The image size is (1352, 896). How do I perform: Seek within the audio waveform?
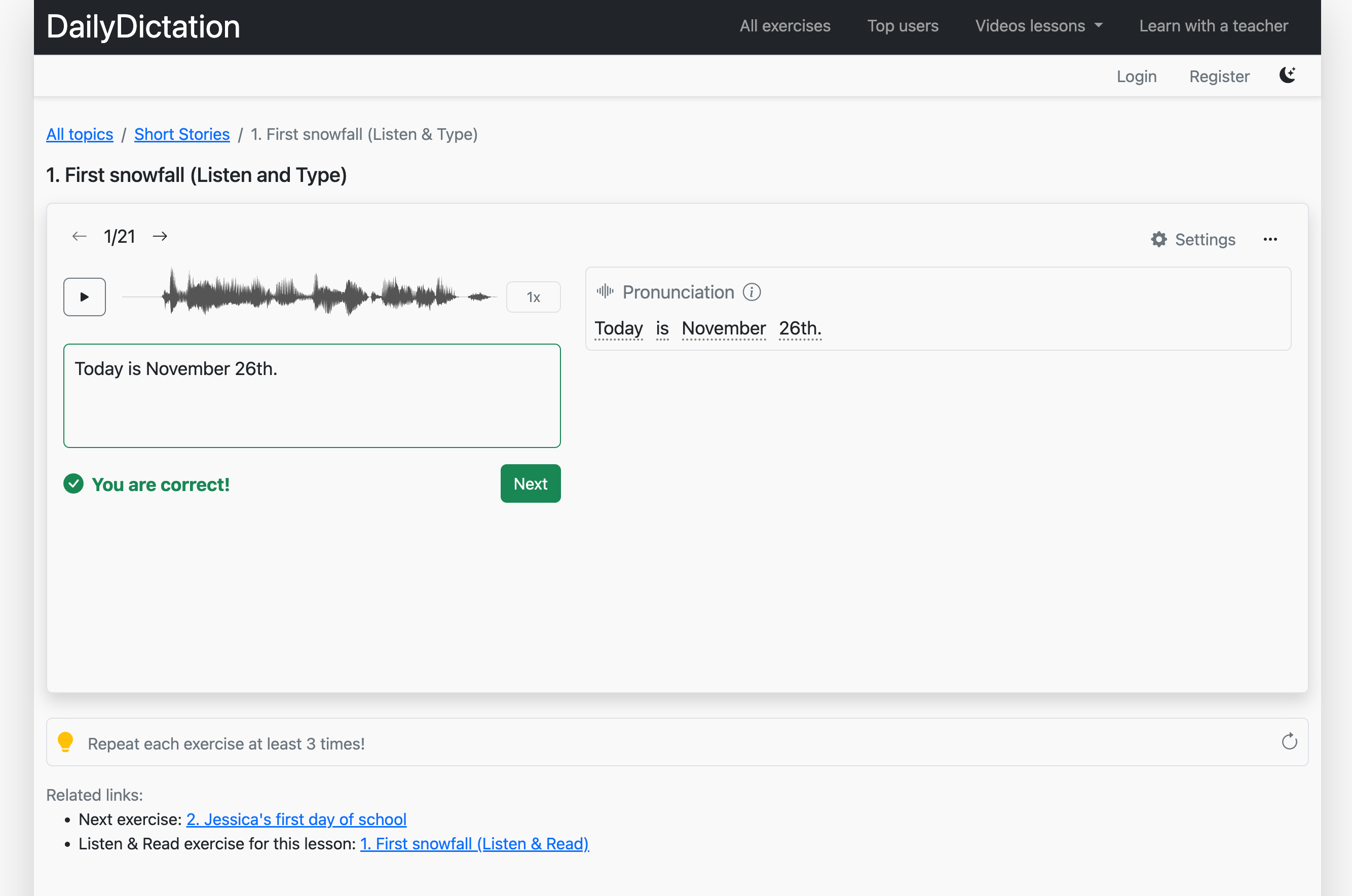click(x=309, y=296)
